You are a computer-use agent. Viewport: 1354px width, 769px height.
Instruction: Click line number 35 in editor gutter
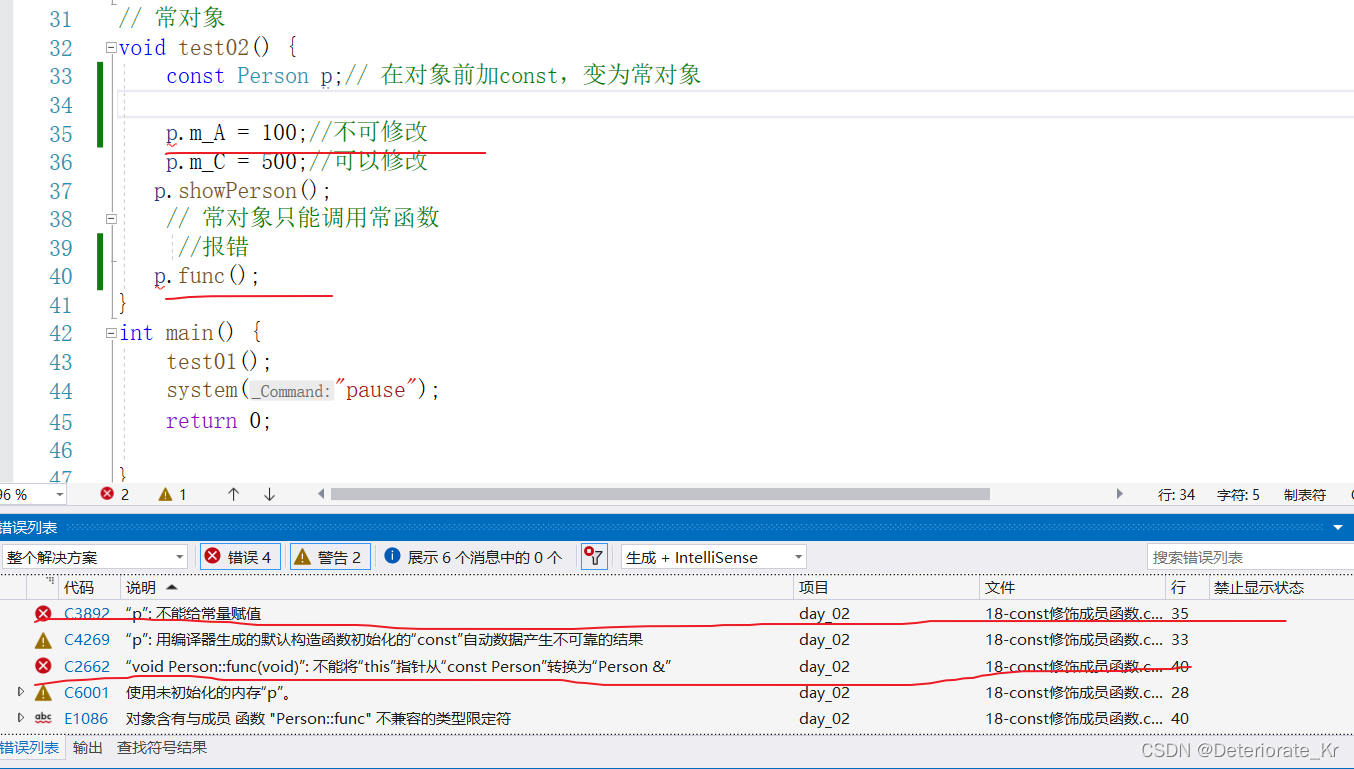pos(61,134)
